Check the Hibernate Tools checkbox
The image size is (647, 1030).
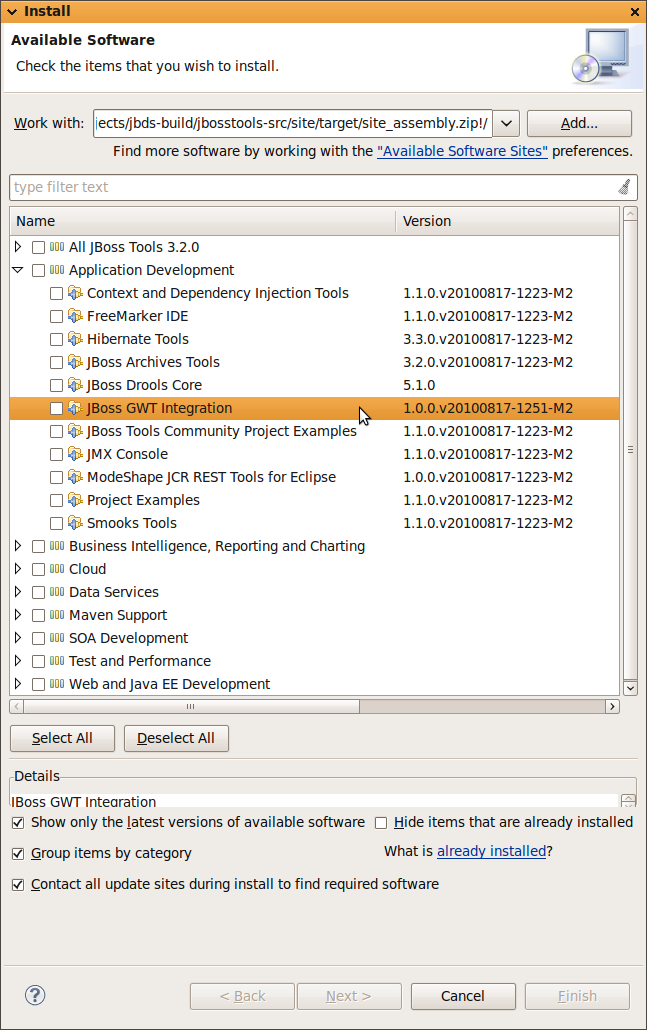coord(56,340)
